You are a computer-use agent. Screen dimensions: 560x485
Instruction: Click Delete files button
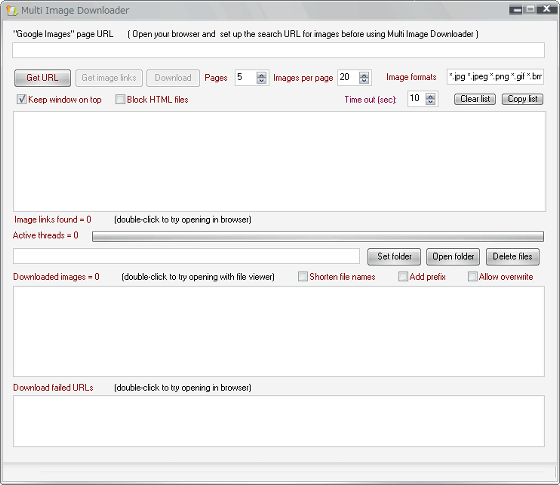tap(512, 257)
